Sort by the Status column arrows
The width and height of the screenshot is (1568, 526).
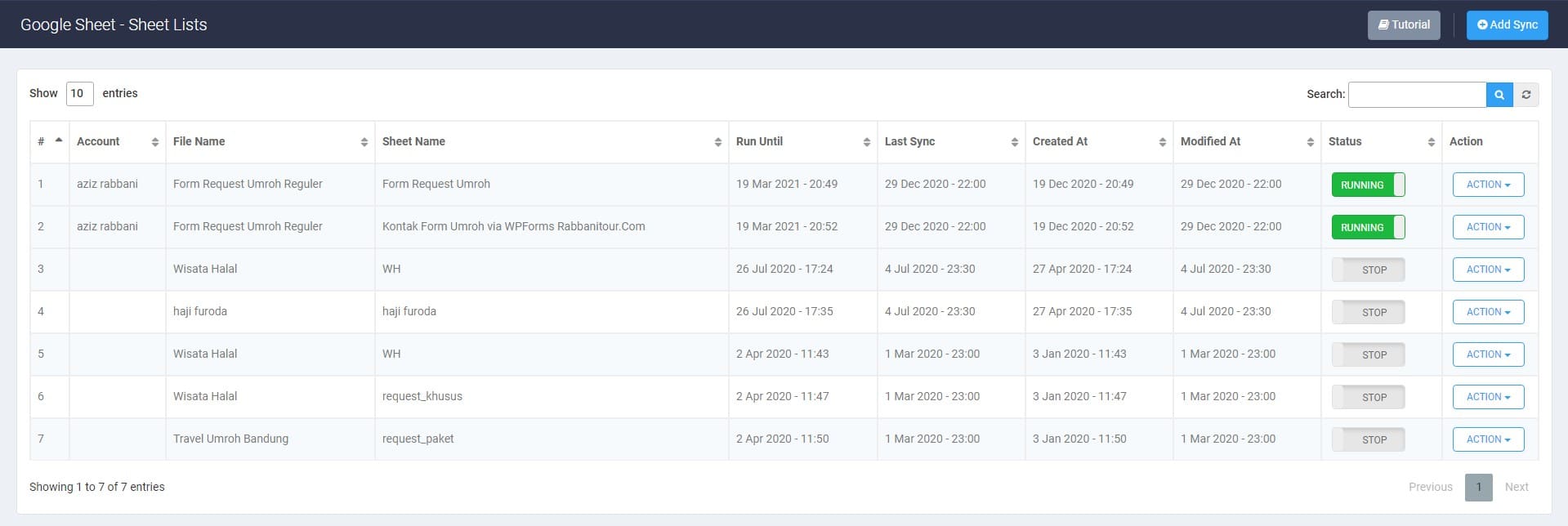[1432, 142]
